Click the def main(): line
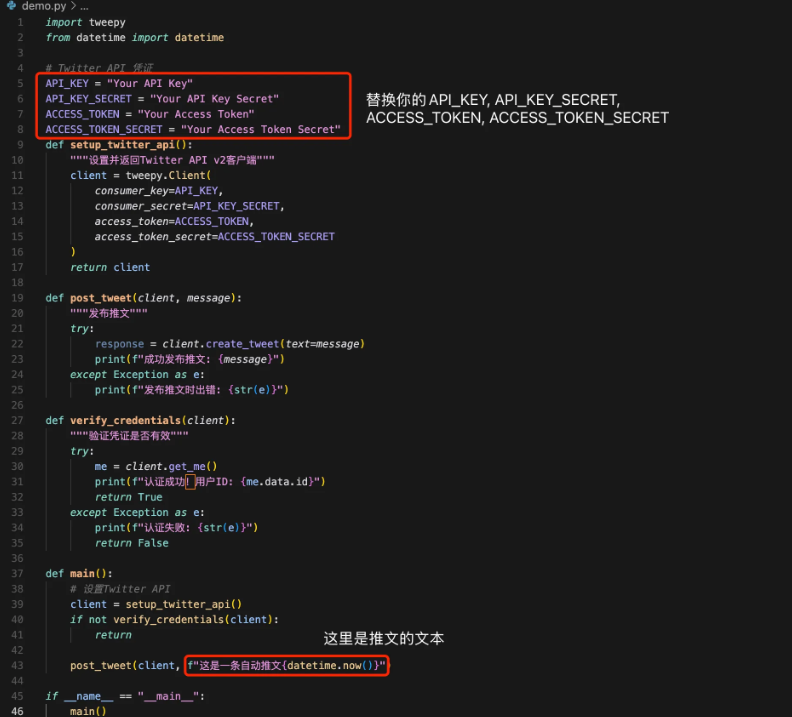792x717 pixels. point(78,573)
